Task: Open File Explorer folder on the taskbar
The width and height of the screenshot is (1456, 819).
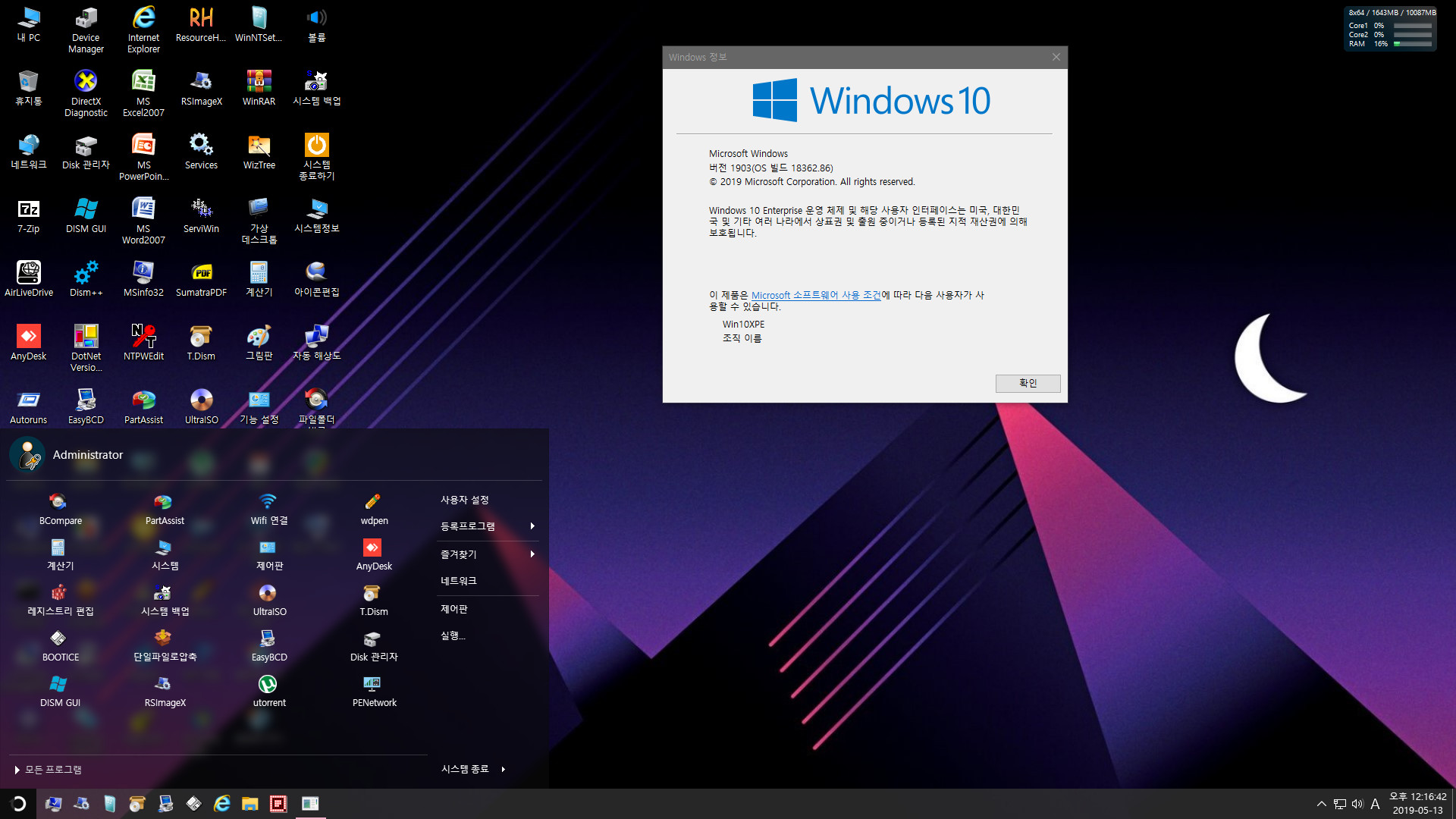Action: (249, 804)
